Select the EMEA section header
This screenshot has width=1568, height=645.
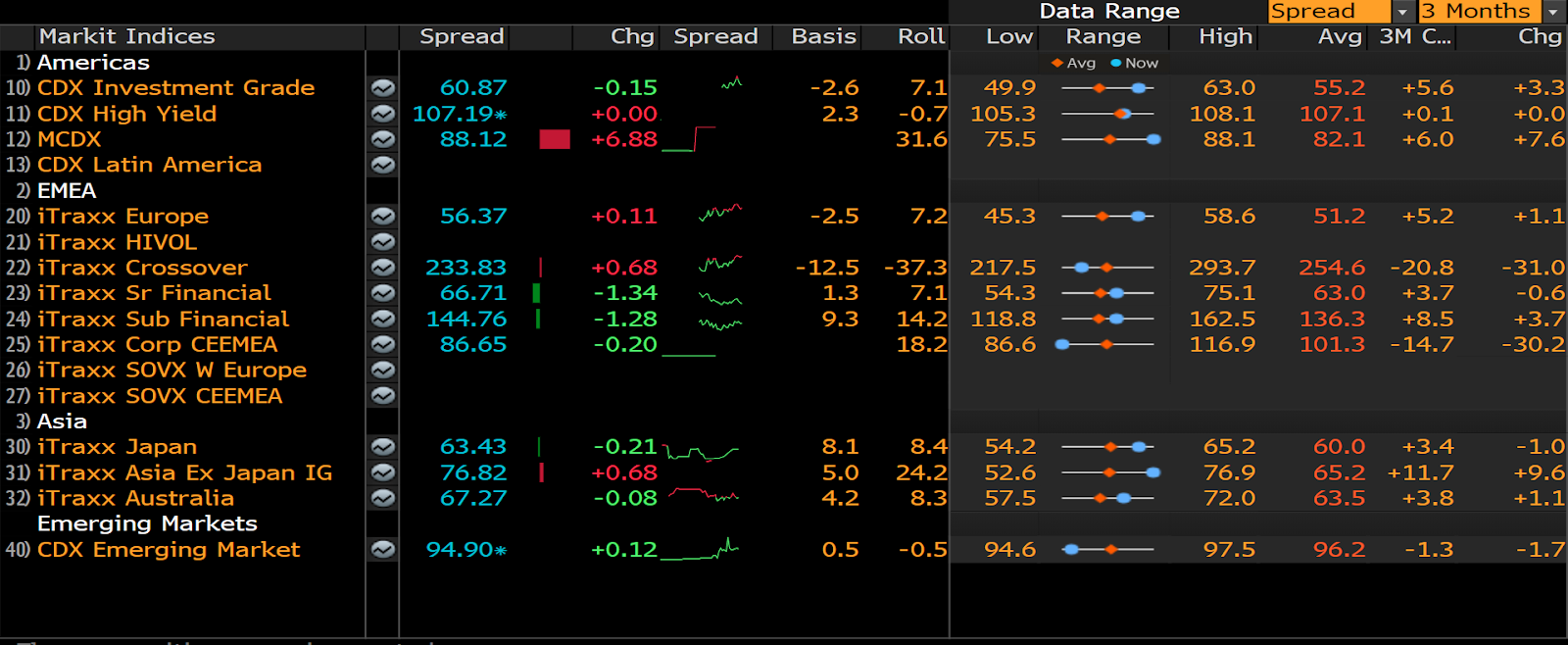(67, 190)
